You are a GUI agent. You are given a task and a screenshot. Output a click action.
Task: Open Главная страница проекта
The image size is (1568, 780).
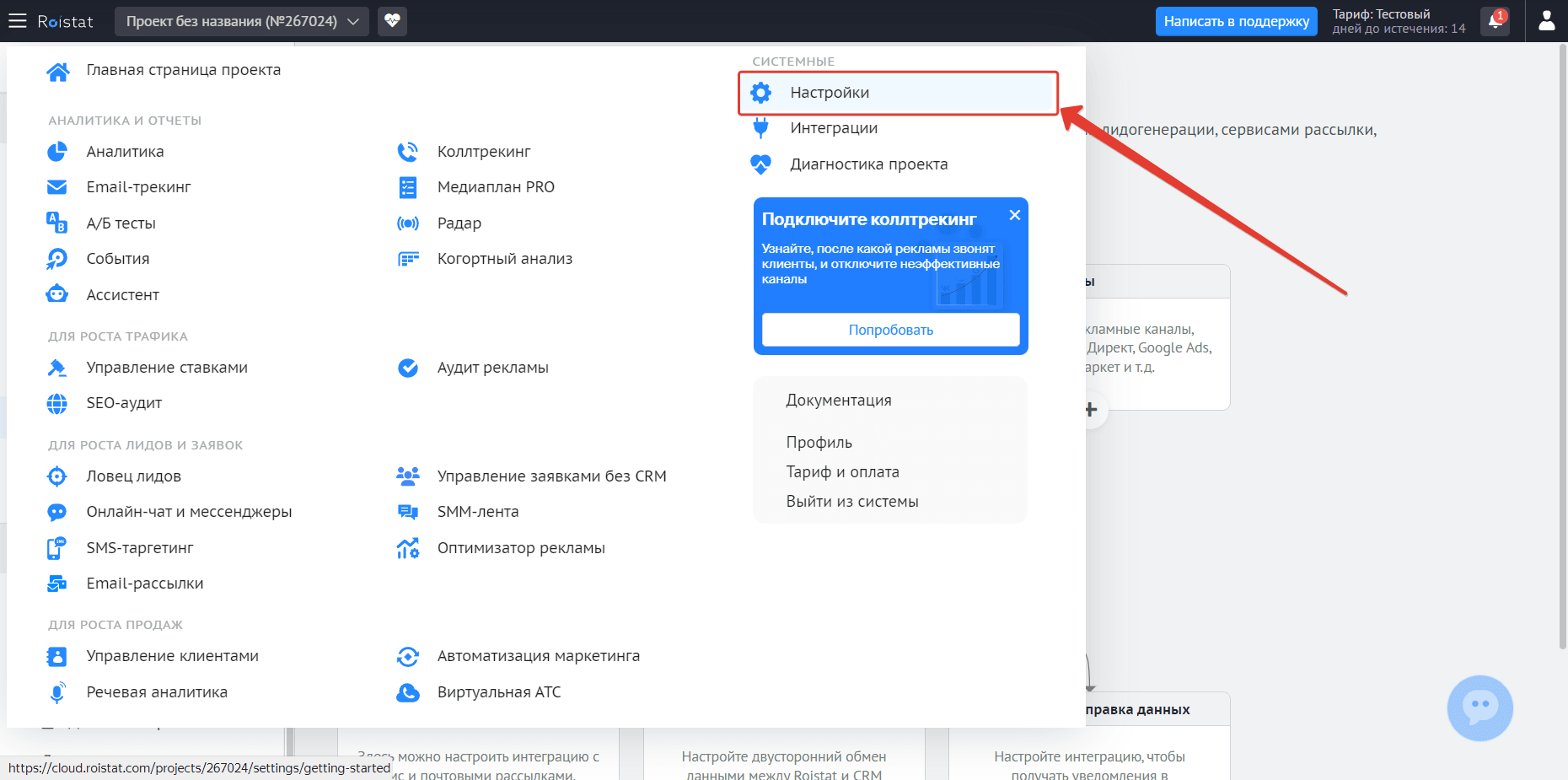[x=183, y=70]
